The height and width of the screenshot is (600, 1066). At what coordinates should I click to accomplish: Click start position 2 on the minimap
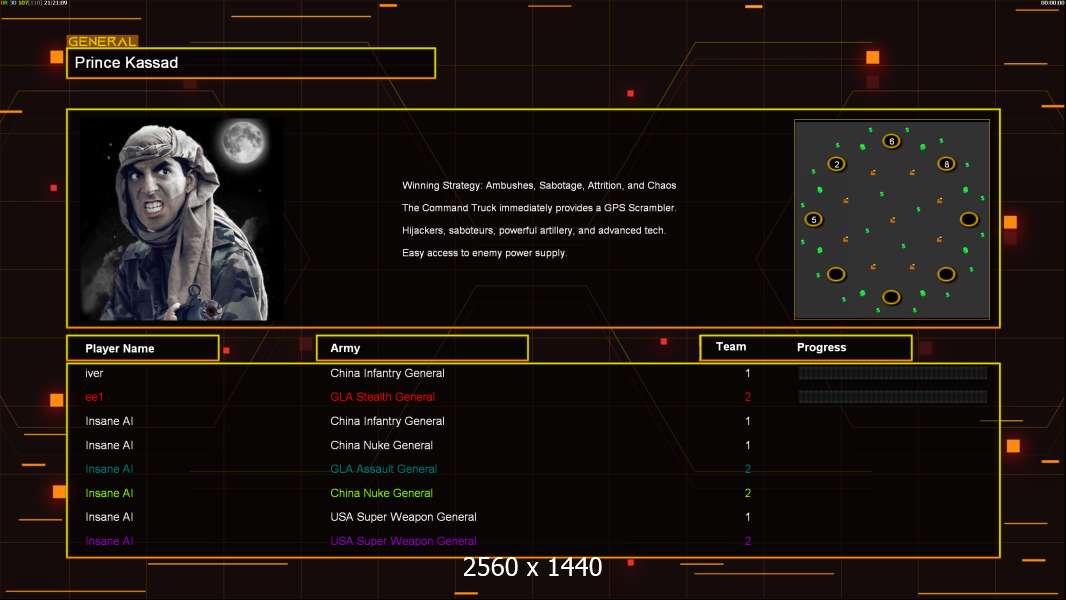point(837,164)
